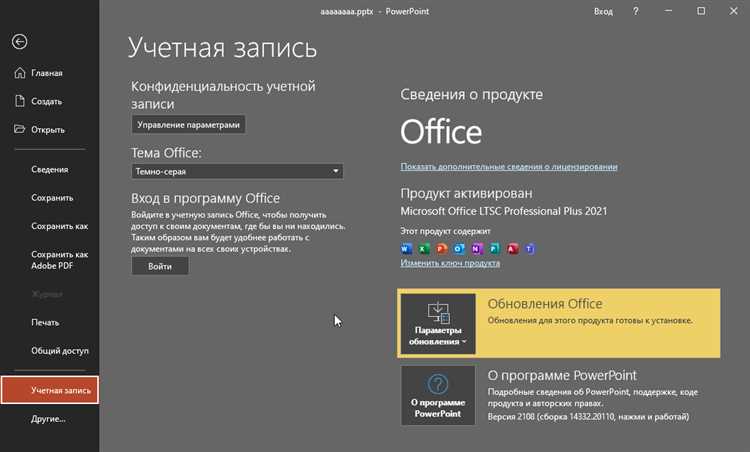This screenshot has width=750, height=452.
Task: Click the Excel app icon
Action: pos(424,249)
